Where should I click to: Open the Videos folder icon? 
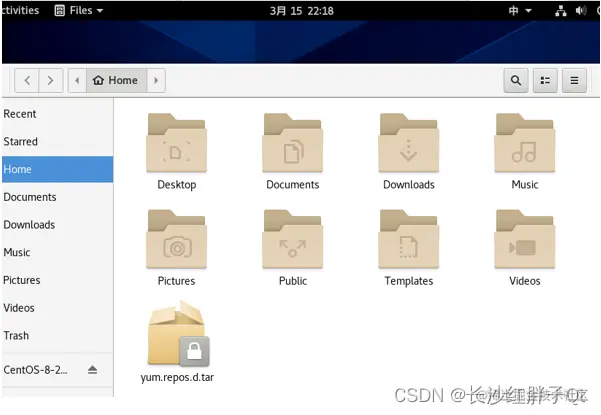point(525,239)
